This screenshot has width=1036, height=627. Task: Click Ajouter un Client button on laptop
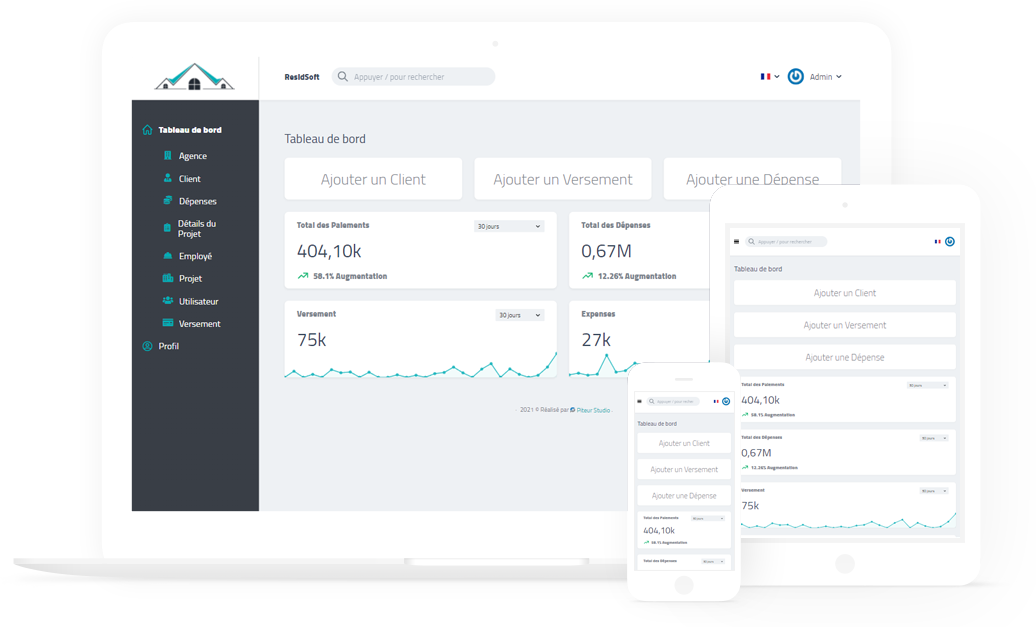tap(373, 179)
